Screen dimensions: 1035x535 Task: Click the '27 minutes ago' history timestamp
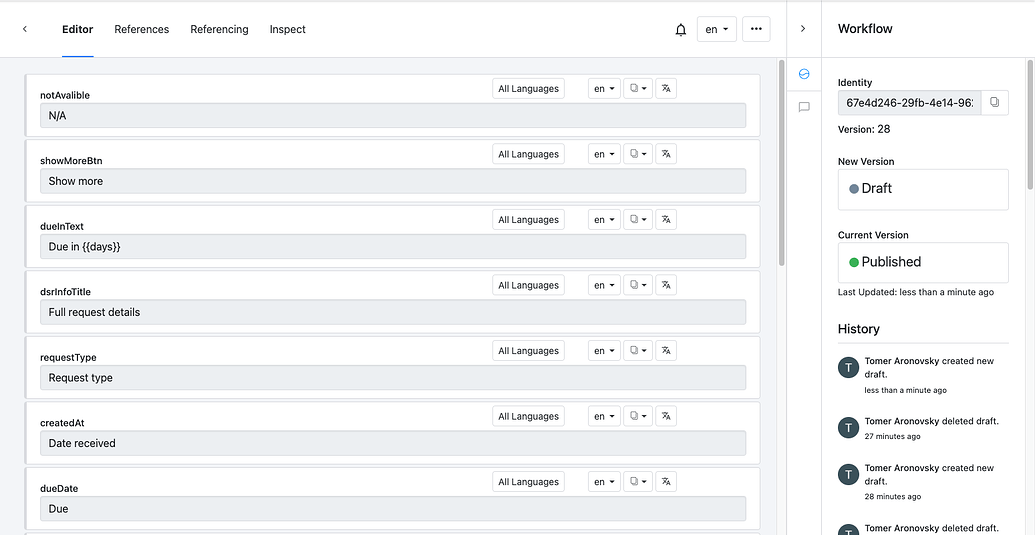point(892,436)
